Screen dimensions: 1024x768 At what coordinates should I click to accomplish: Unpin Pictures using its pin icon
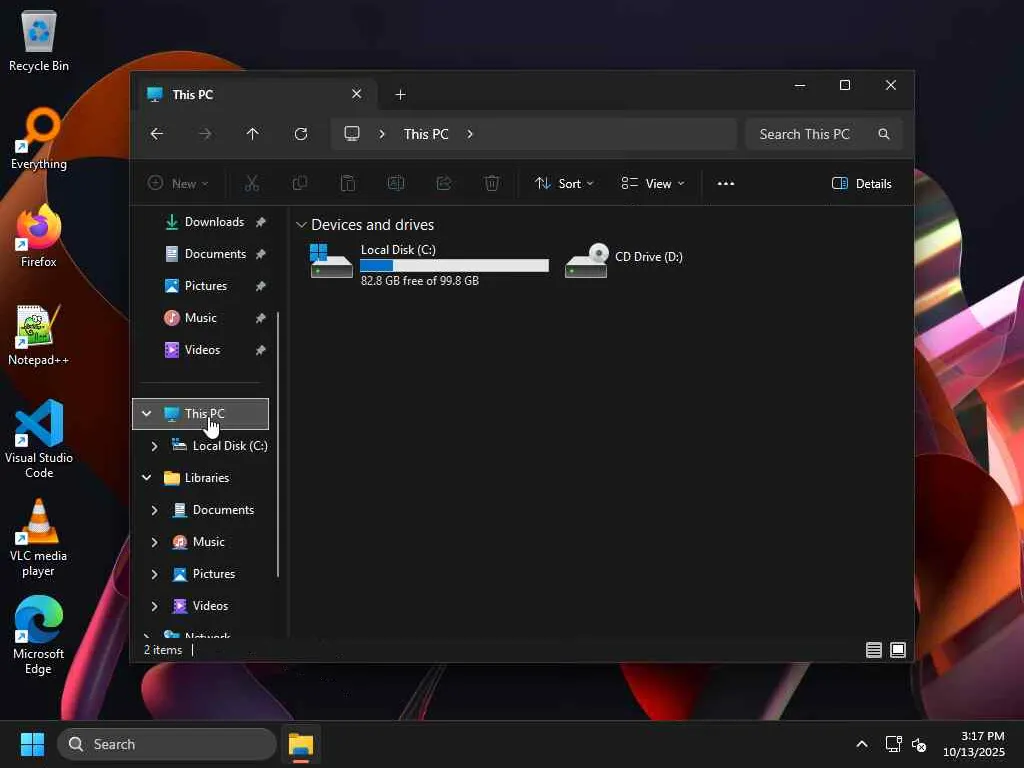pos(261,286)
